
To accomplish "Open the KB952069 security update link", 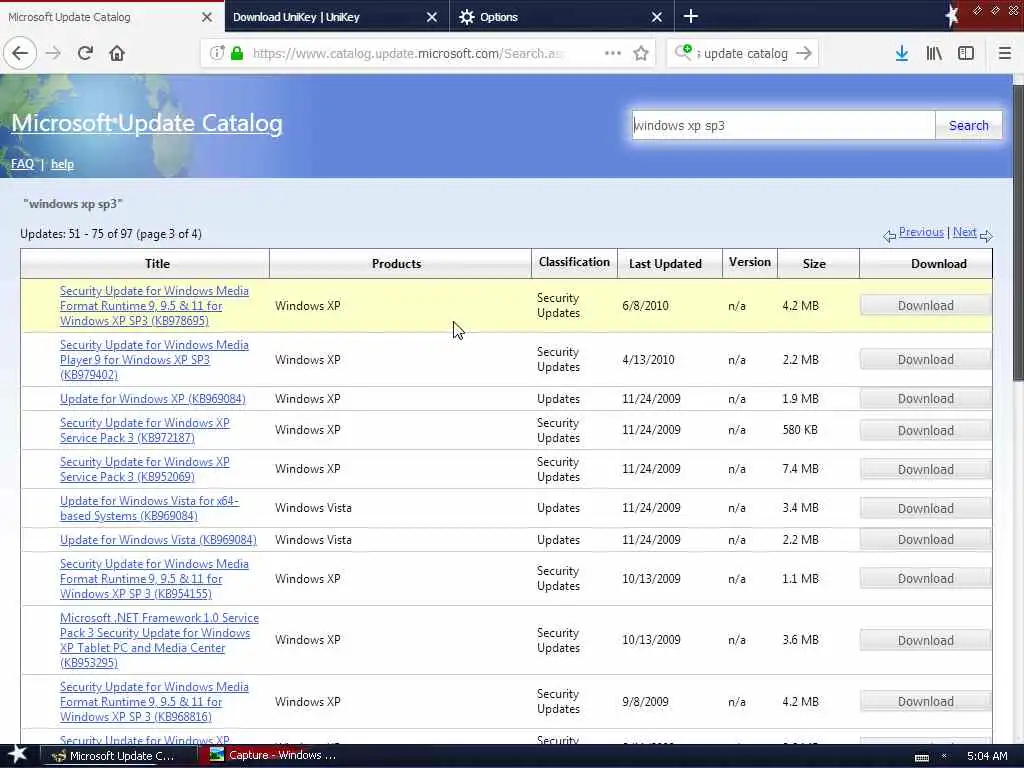I will coord(144,470).
